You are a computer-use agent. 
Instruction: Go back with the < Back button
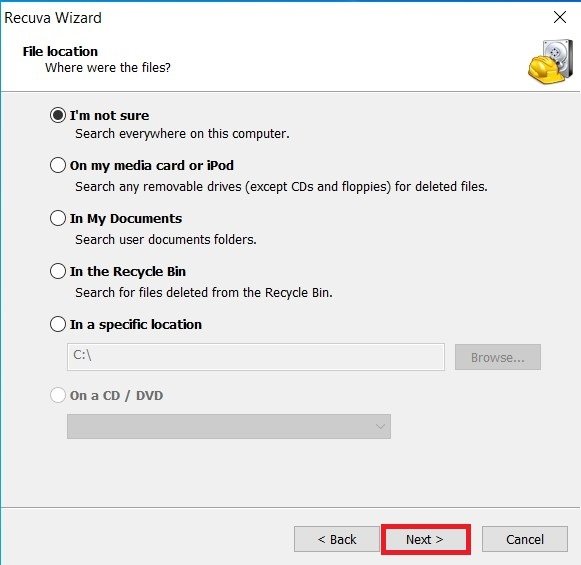(336, 539)
